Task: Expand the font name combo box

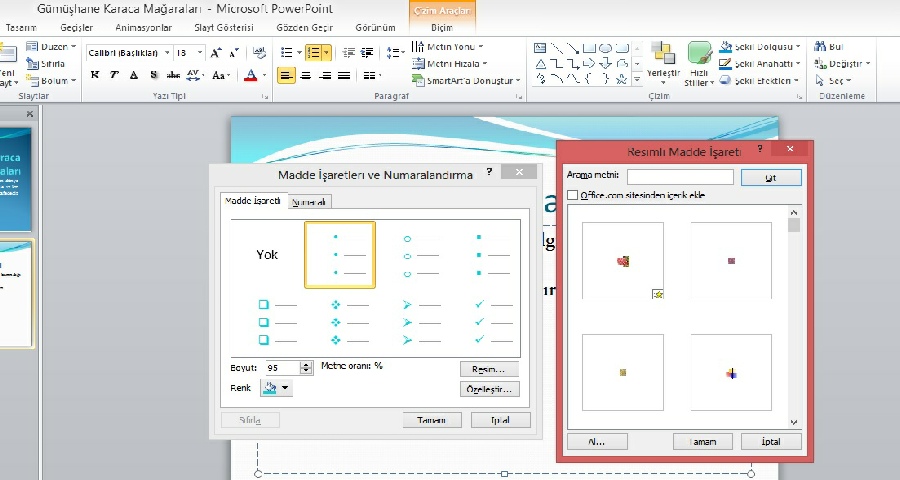Action: coord(168,52)
